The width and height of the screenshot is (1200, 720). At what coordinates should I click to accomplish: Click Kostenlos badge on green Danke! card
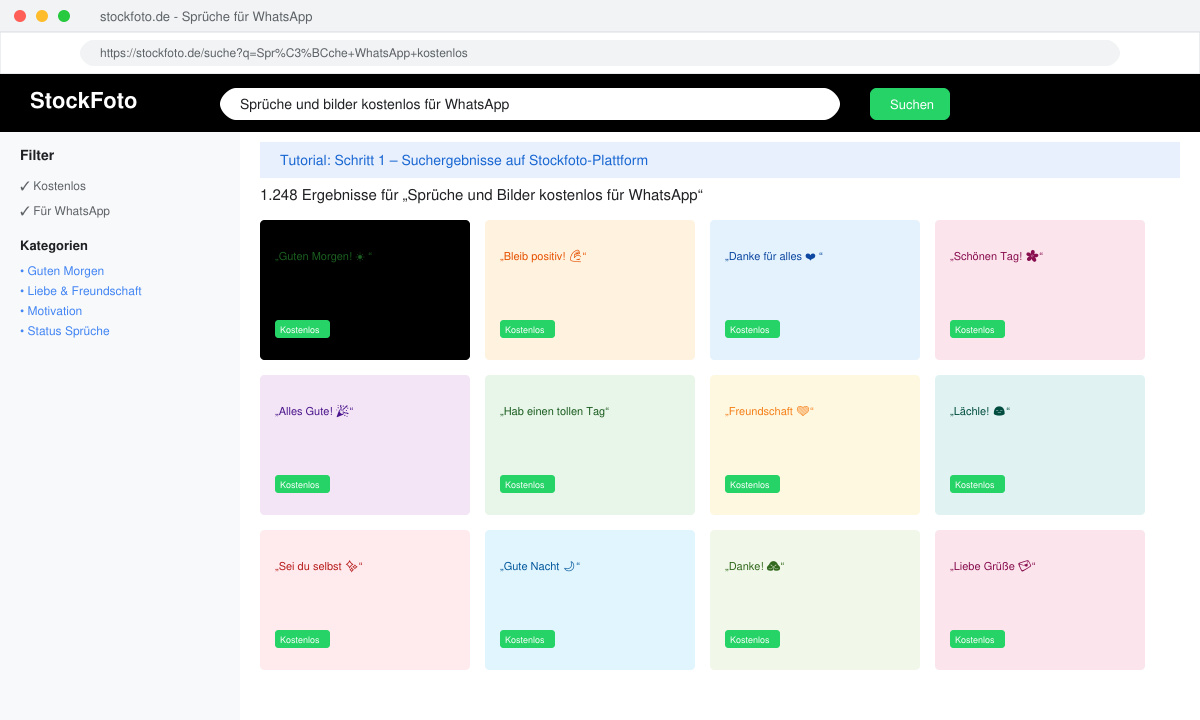[752, 639]
